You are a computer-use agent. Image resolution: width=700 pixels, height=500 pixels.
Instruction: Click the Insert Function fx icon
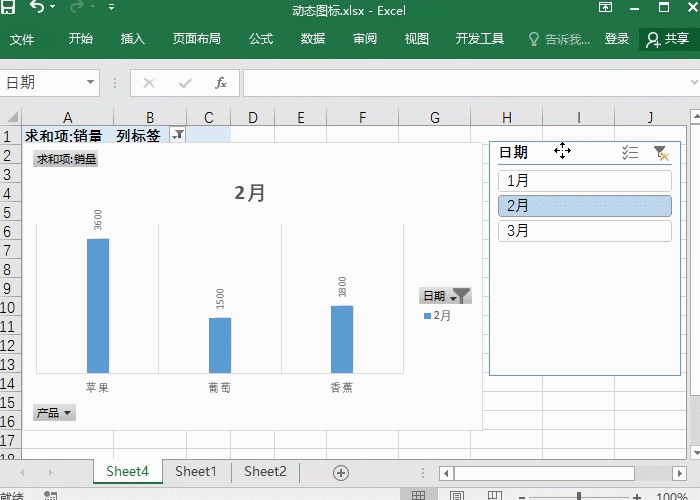click(x=221, y=83)
